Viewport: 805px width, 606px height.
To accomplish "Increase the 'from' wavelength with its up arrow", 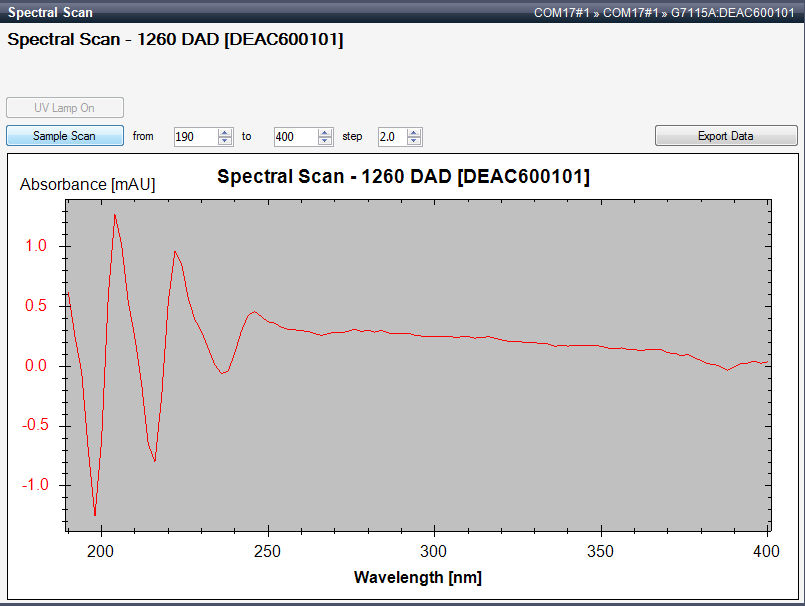I will [224, 132].
